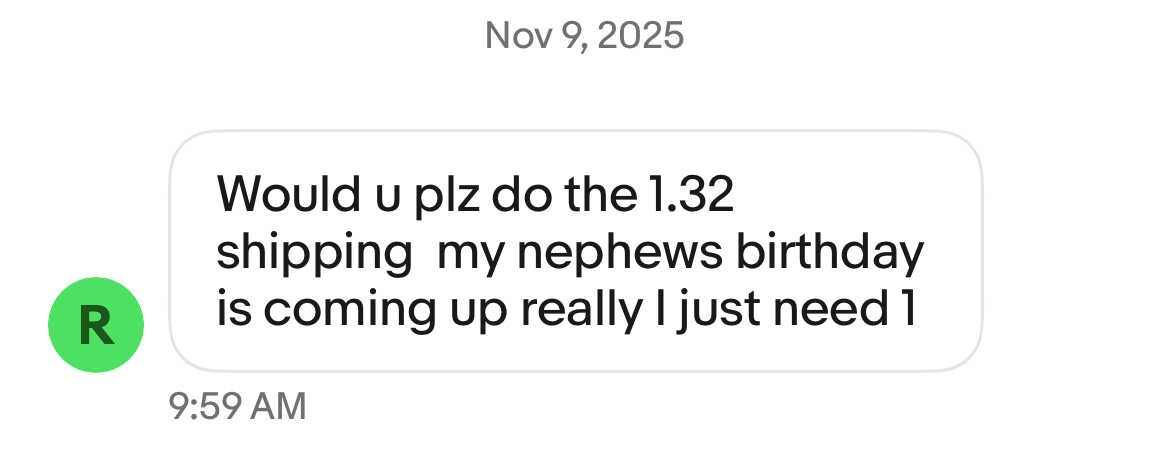Click the word "birthday" in message
Viewport: 1170px width, 474px height.
(829, 252)
